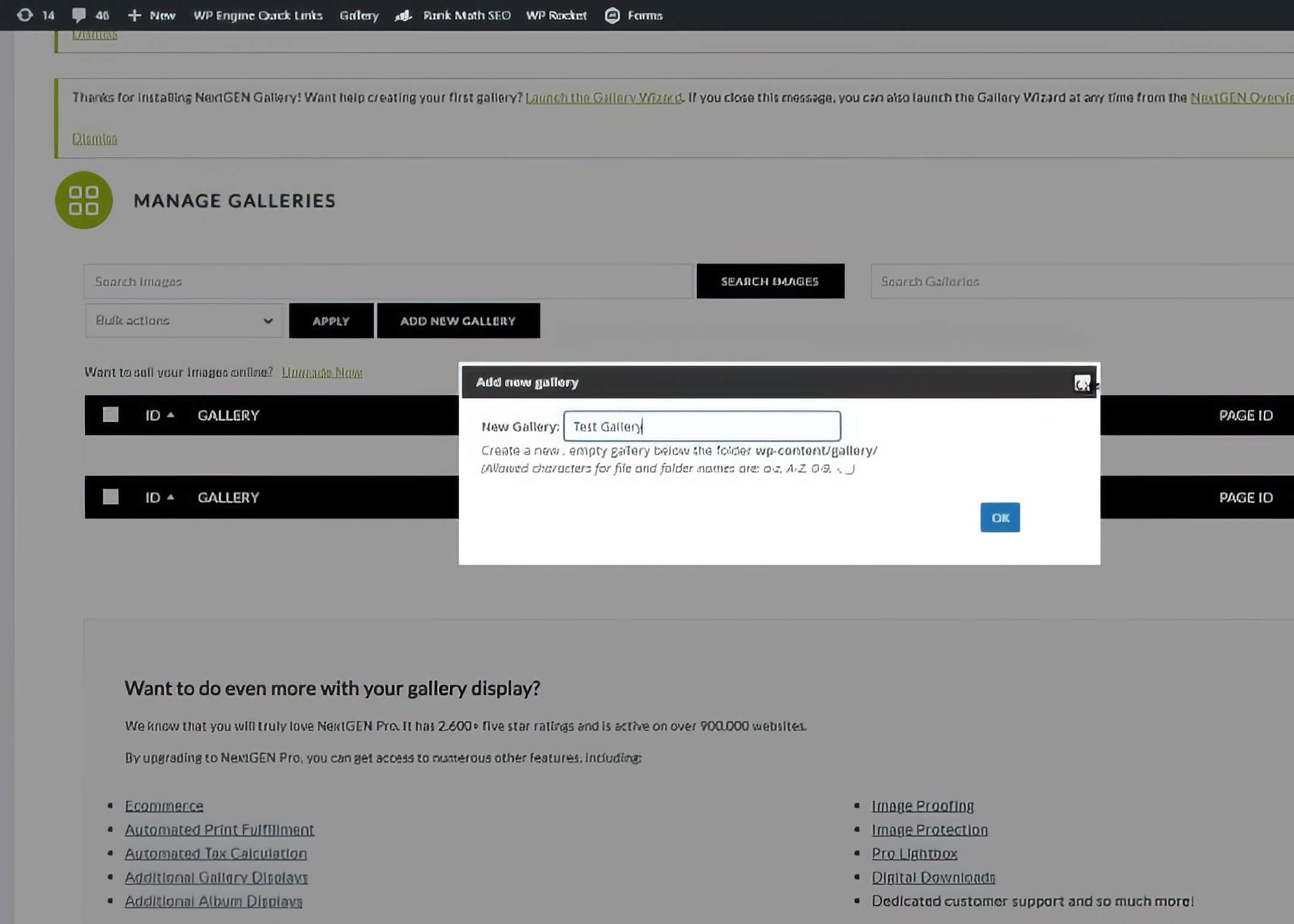This screenshot has height=924, width=1294.
Task: Open Additional Gallery Displays link
Action: (x=216, y=878)
